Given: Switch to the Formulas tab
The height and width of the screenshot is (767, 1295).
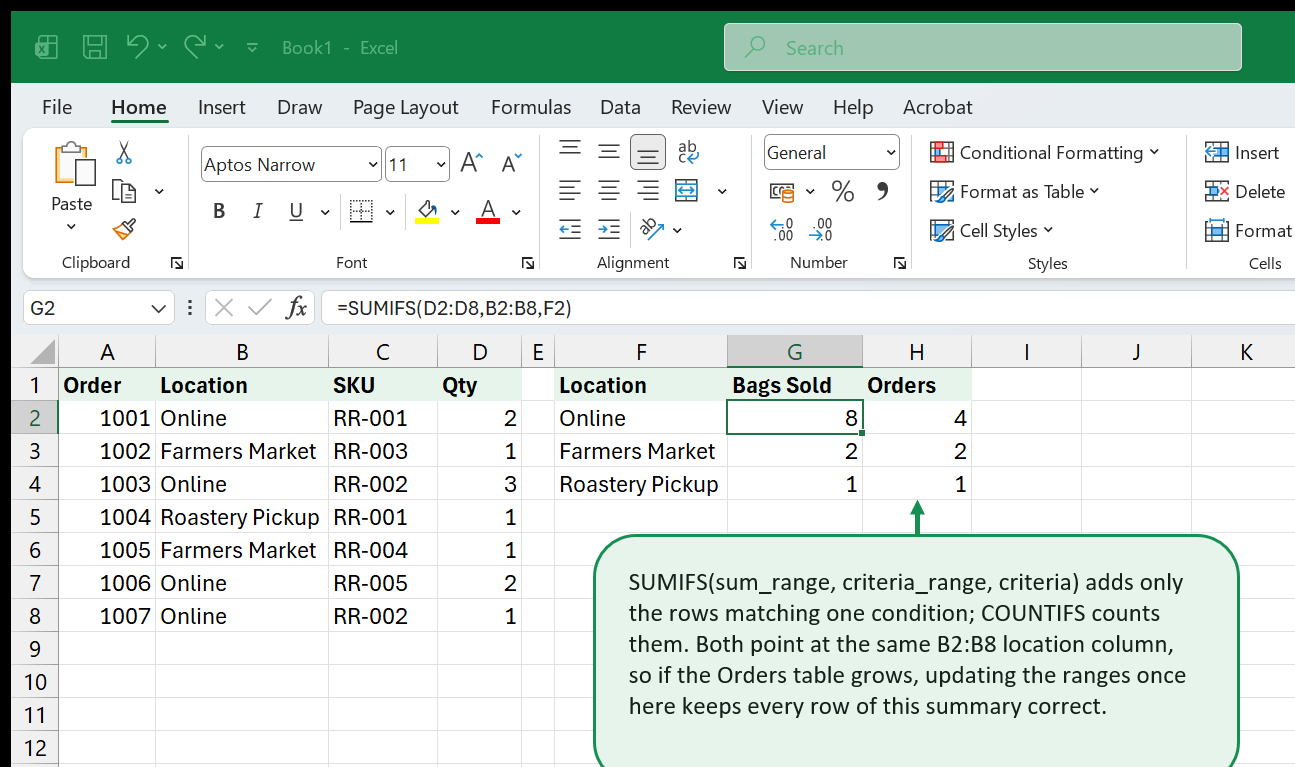Looking at the screenshot, I should [531, 107].
